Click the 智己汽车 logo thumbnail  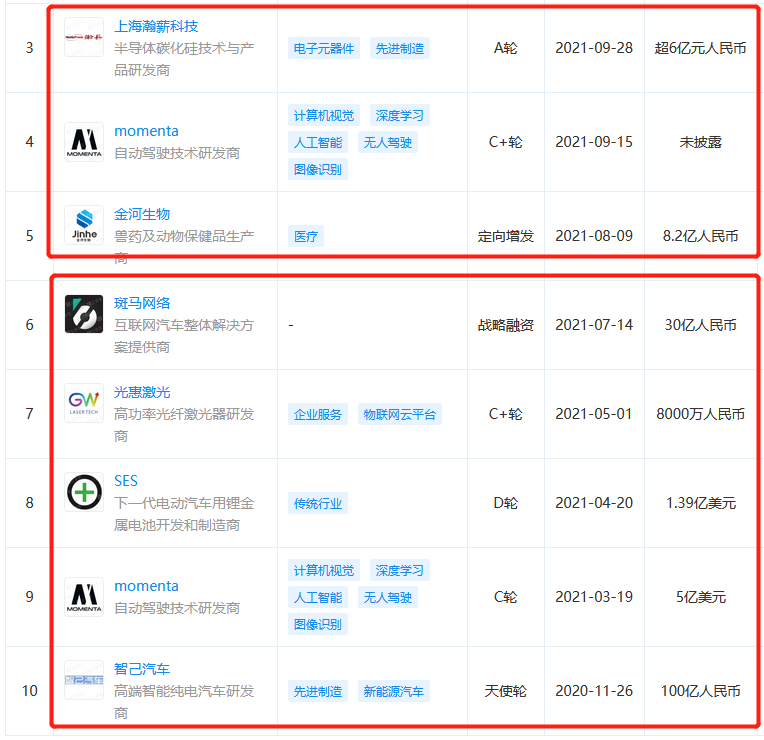tap(84, 680)
